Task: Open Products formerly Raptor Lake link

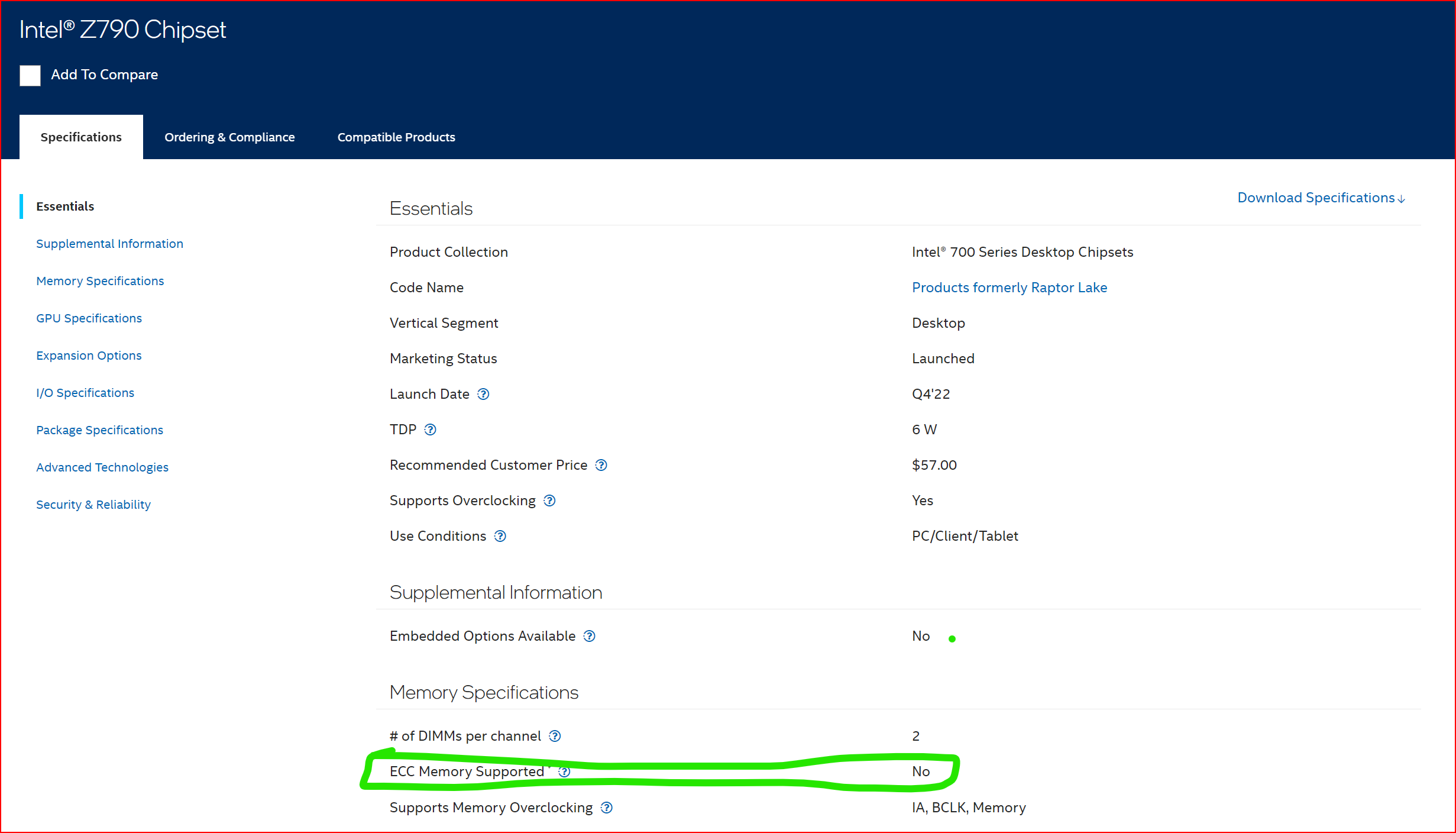Action: point(1010,288)
